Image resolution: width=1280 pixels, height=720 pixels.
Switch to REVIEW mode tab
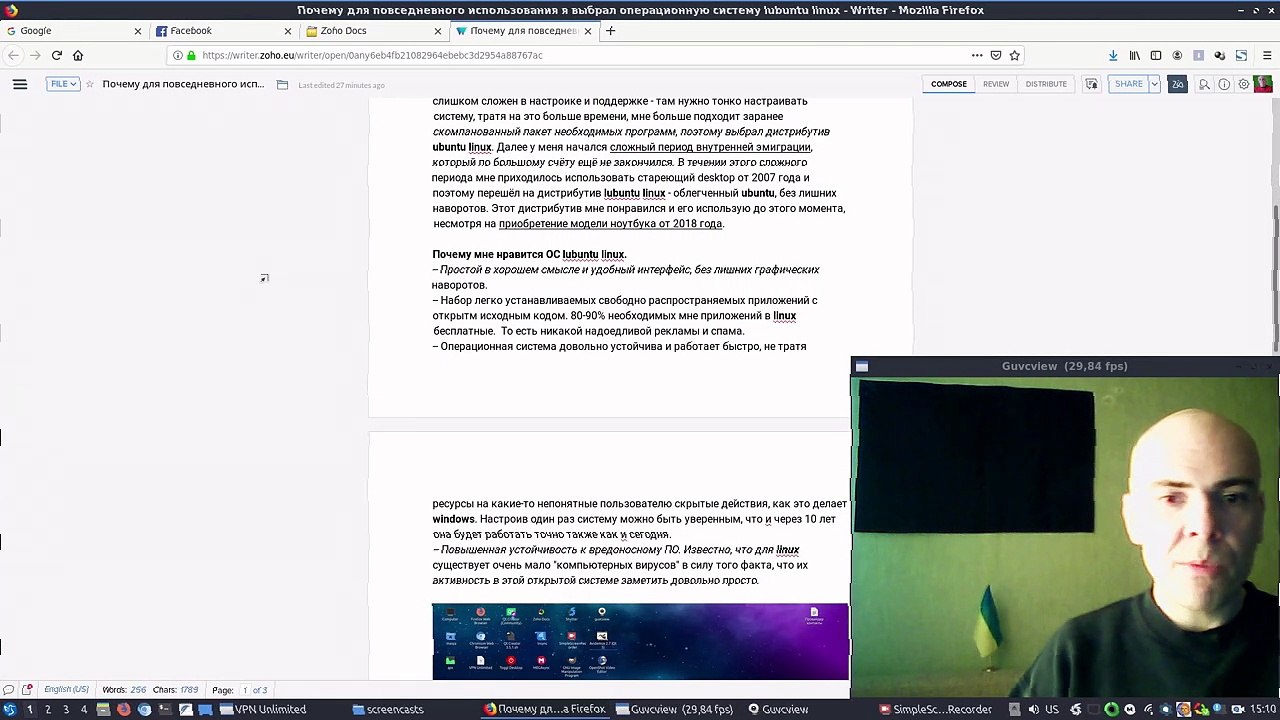tap(996, 84)
